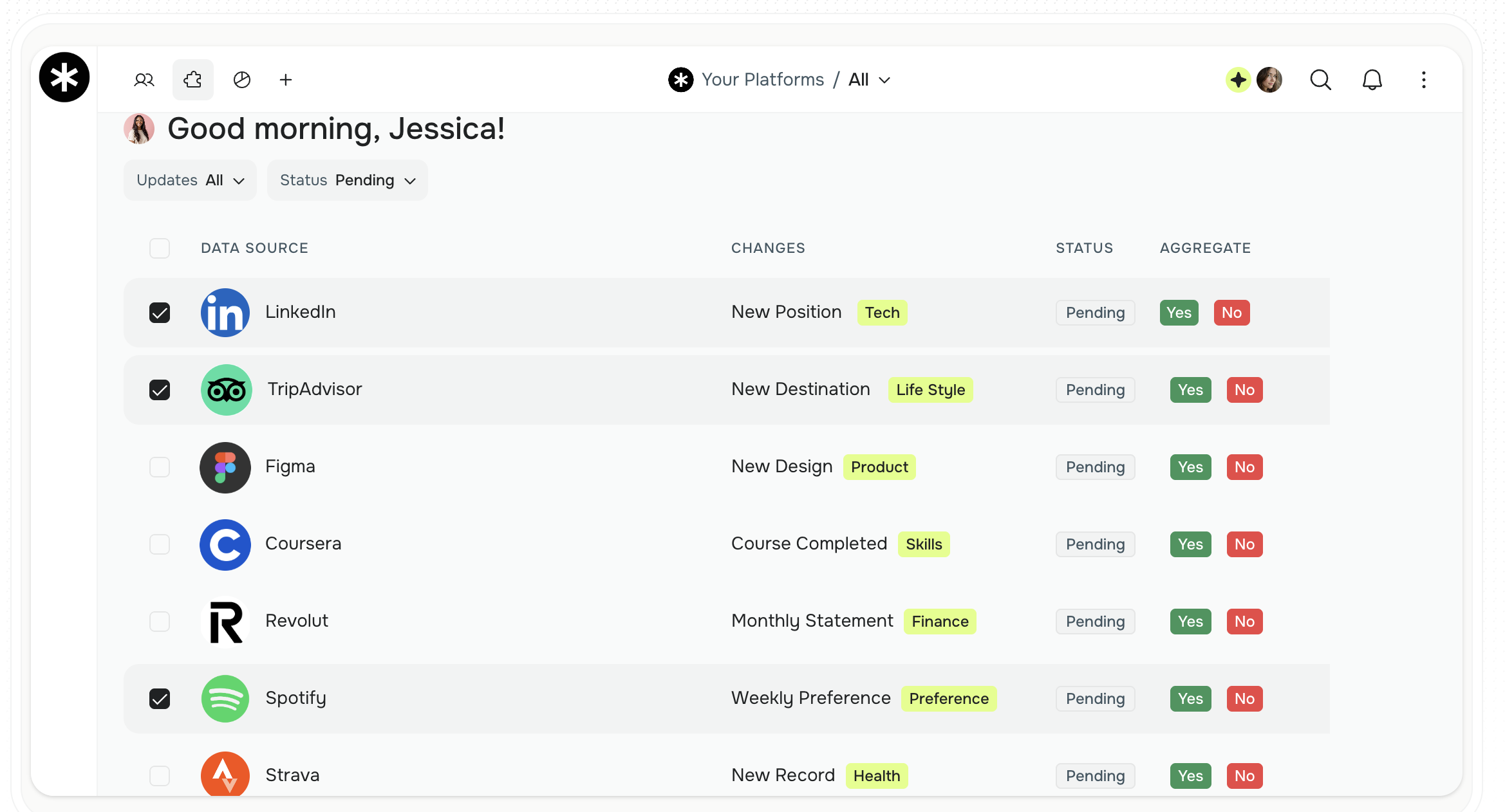1505x812 pixels.
Task: Open search from the top bar
Action: click(x=1320, y=79)
